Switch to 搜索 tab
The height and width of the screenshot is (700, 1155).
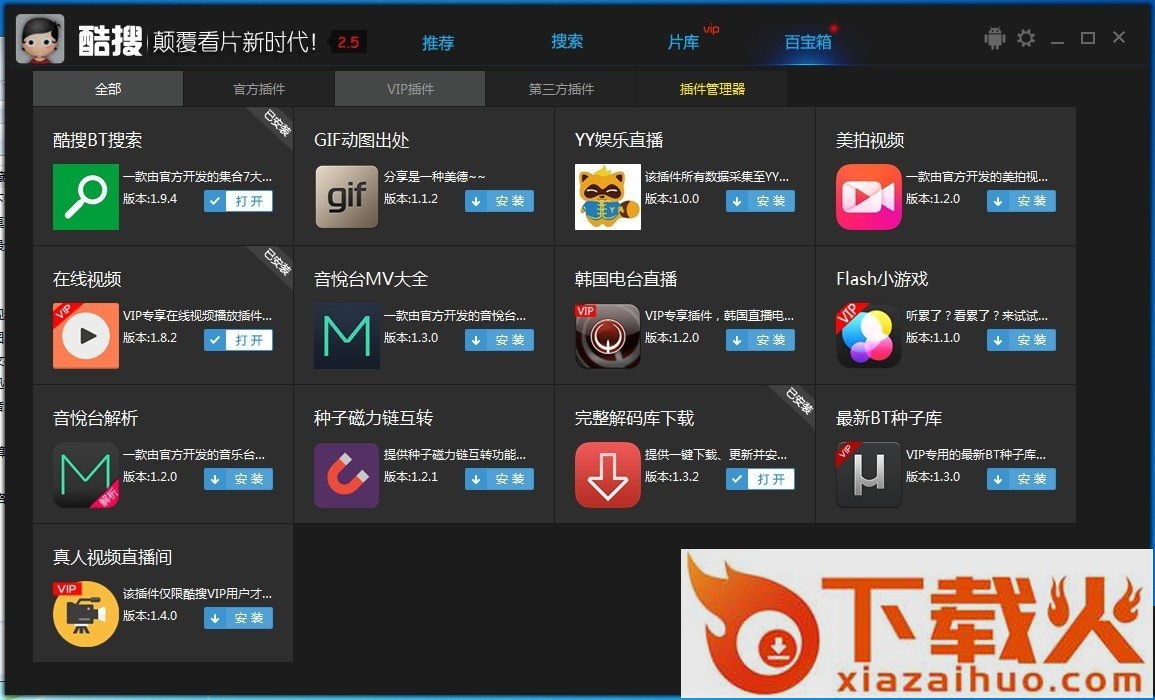566,41
